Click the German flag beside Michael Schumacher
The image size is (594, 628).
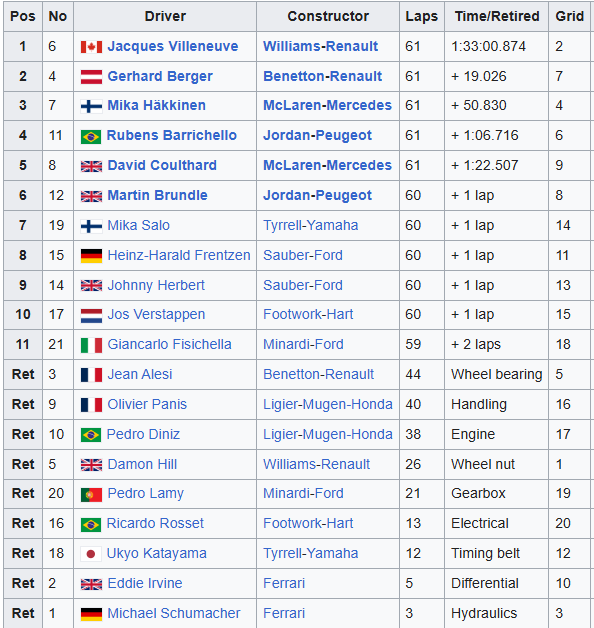[x=91, y=614]
